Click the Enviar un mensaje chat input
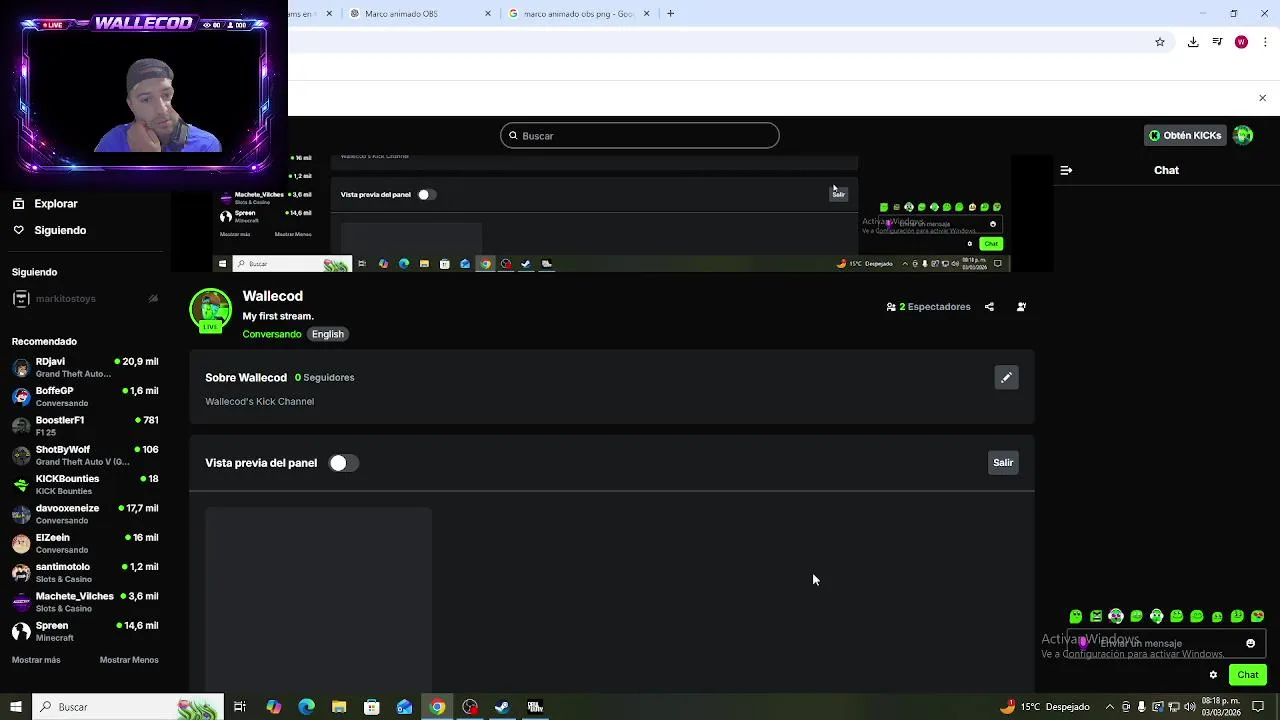Image resolution: width=1280 pixels, height=720 pixels. (1165, 643)
